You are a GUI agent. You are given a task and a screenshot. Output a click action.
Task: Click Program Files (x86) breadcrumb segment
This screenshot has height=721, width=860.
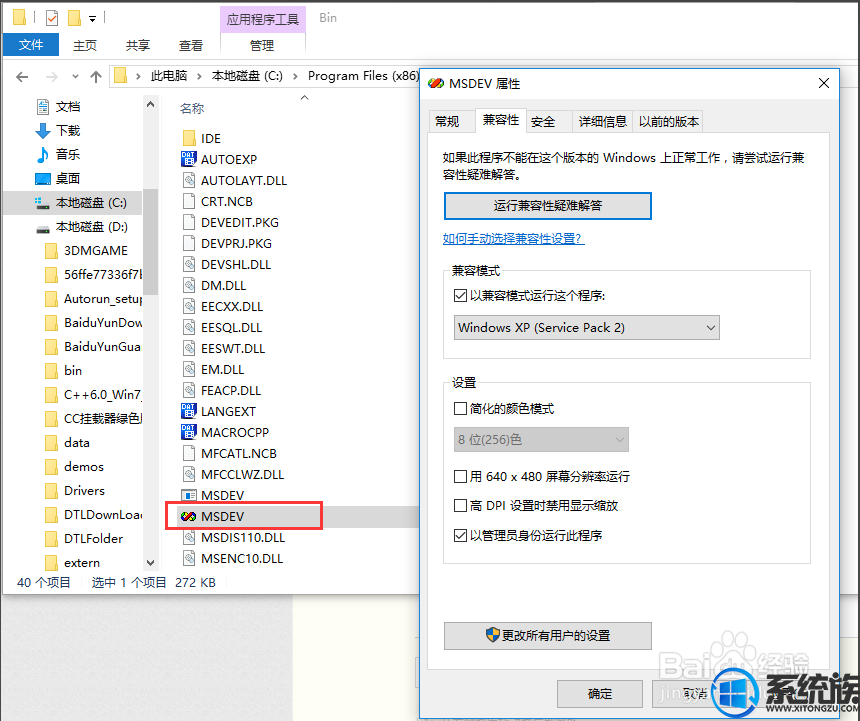pos(363,76)
